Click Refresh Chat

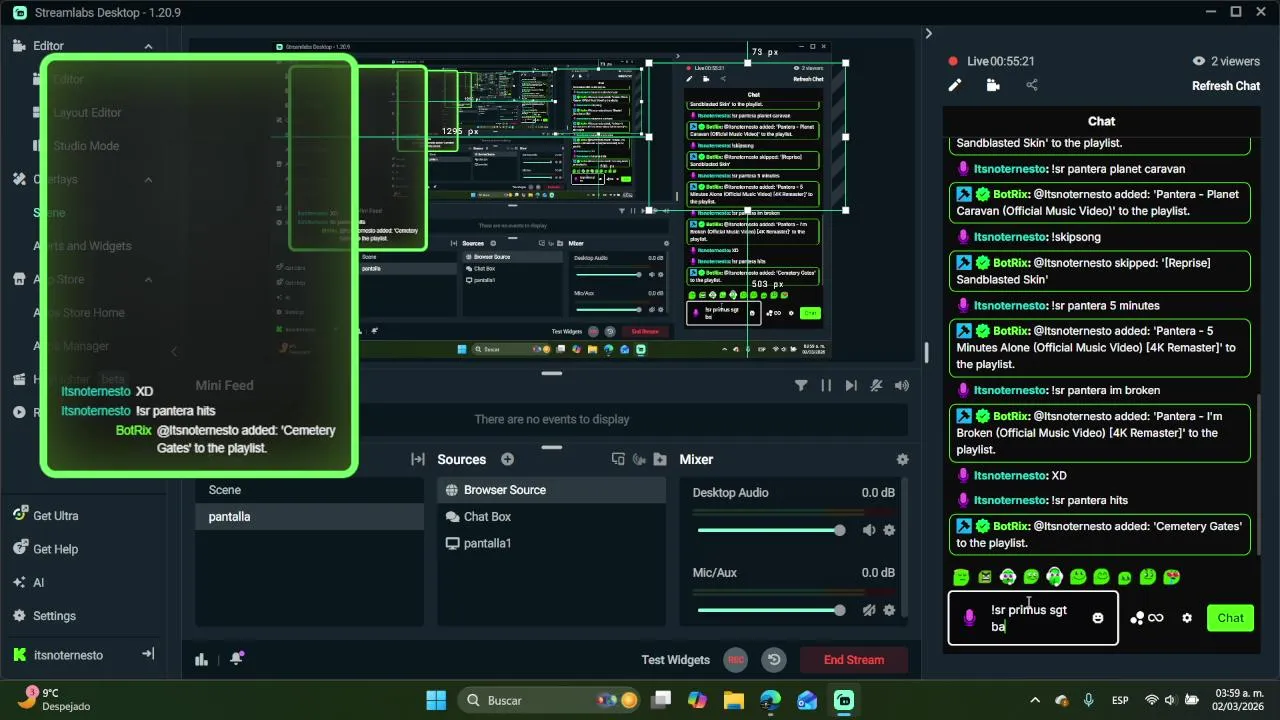coord(1226,86)
